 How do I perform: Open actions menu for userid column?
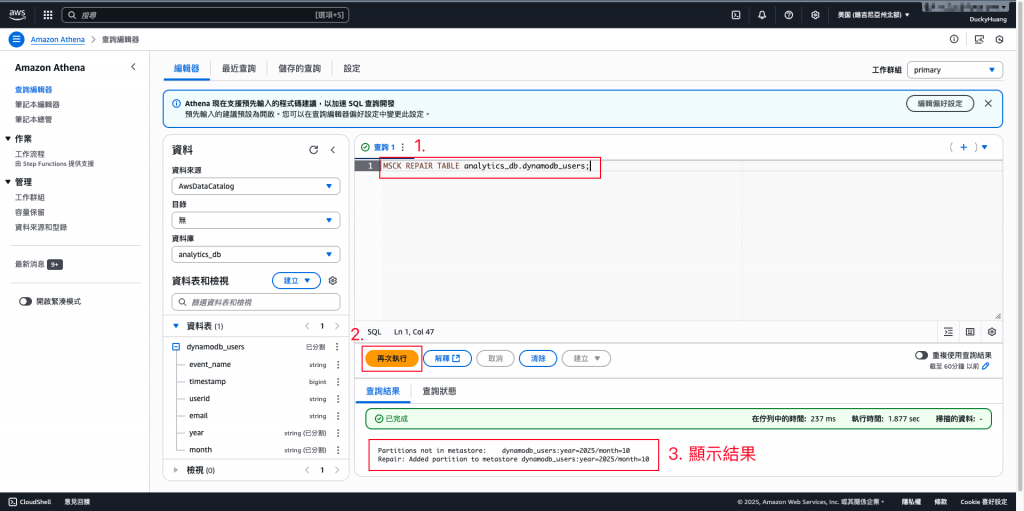coord(338,398)
